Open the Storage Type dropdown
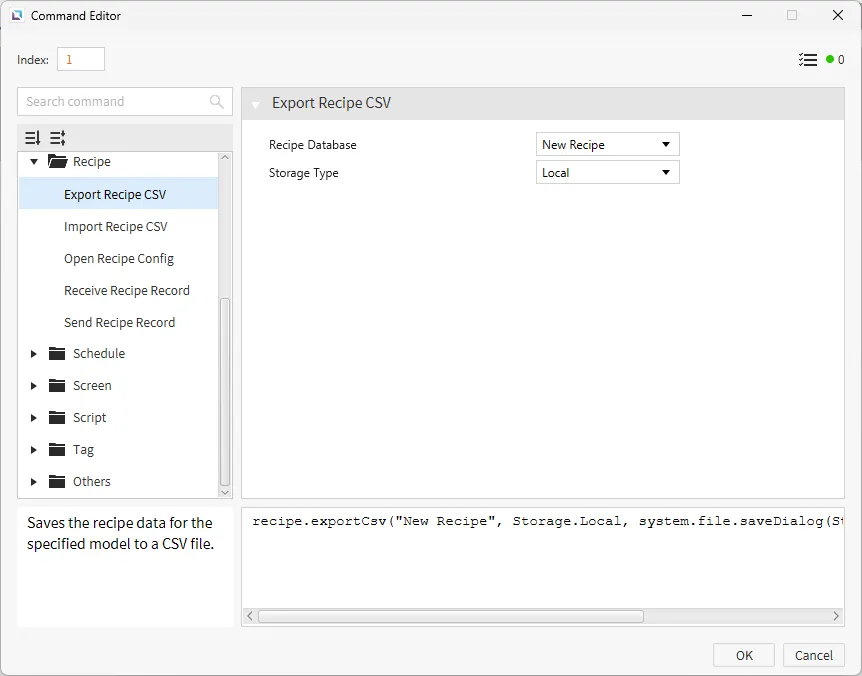Image resolution: width=862 pixels, height=676 pixels. [607, 173]
